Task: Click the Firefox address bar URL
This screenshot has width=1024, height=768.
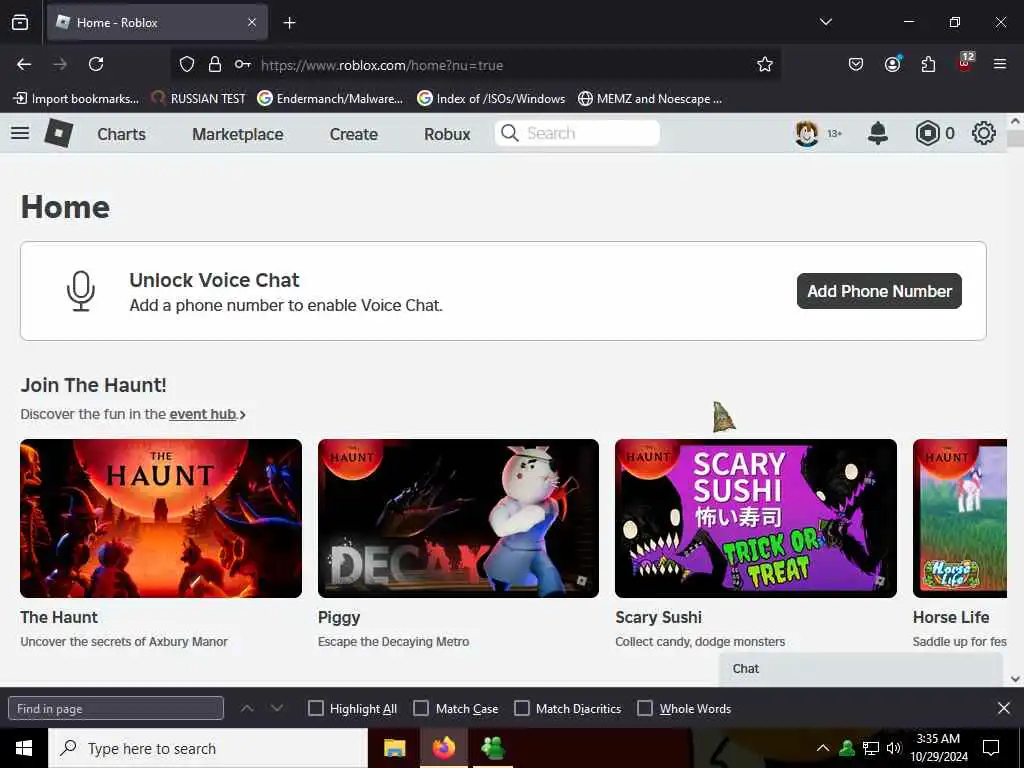Action: pyautogui.click(x=382, y=65)
